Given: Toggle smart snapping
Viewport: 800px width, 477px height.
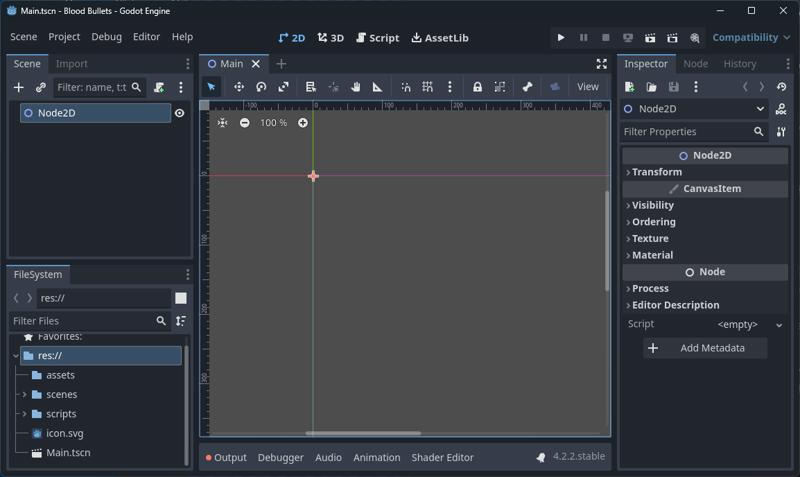Looking at the screenshot, I should (406, 87).
